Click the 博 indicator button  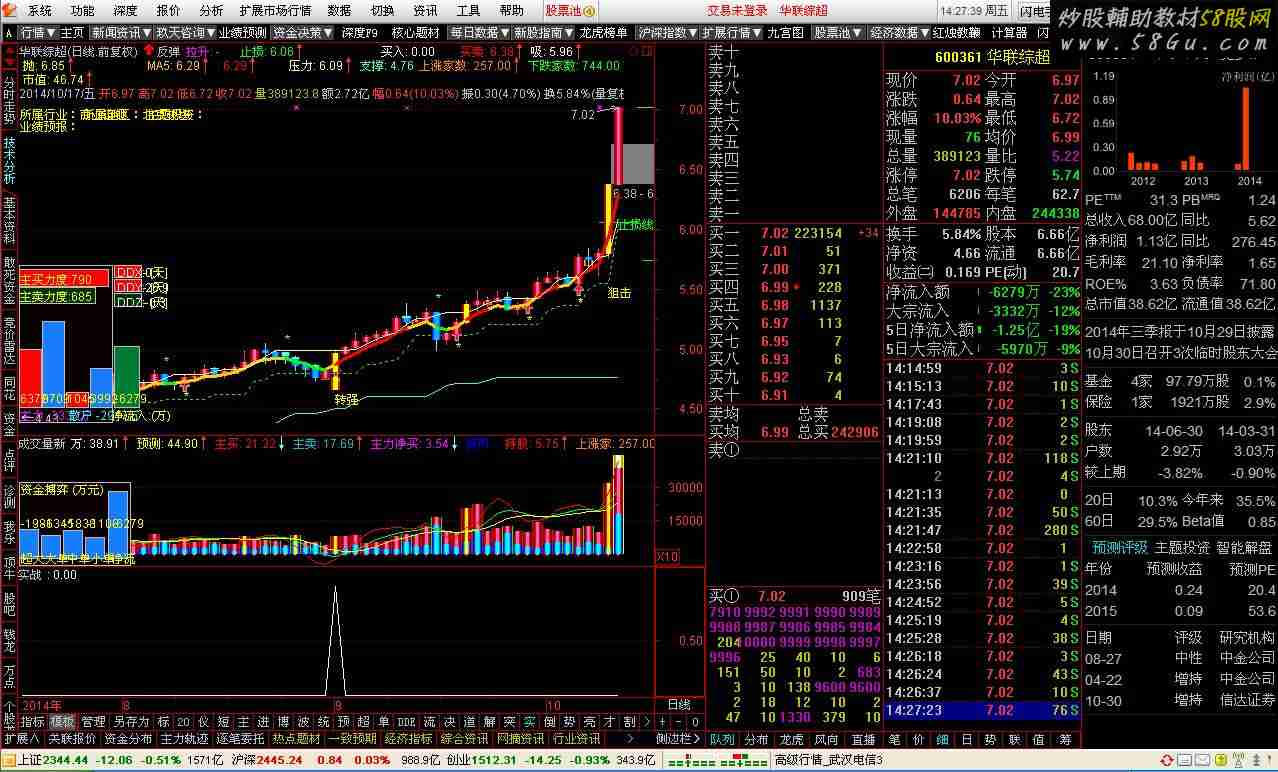283,721
